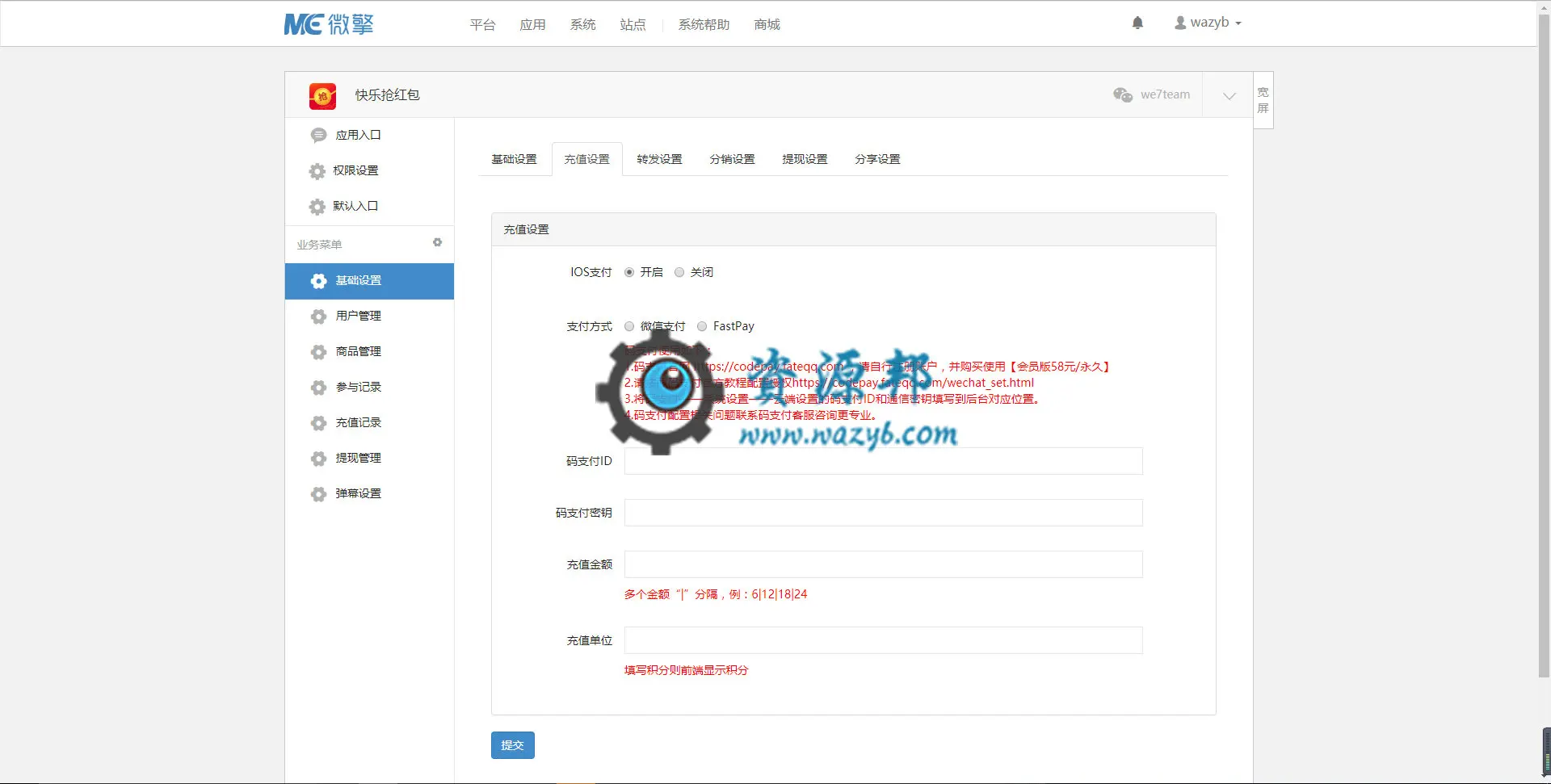Open 弹幕设置 in the sidebar
This screenshot has width=1551, height=784.
click(369, 494)
